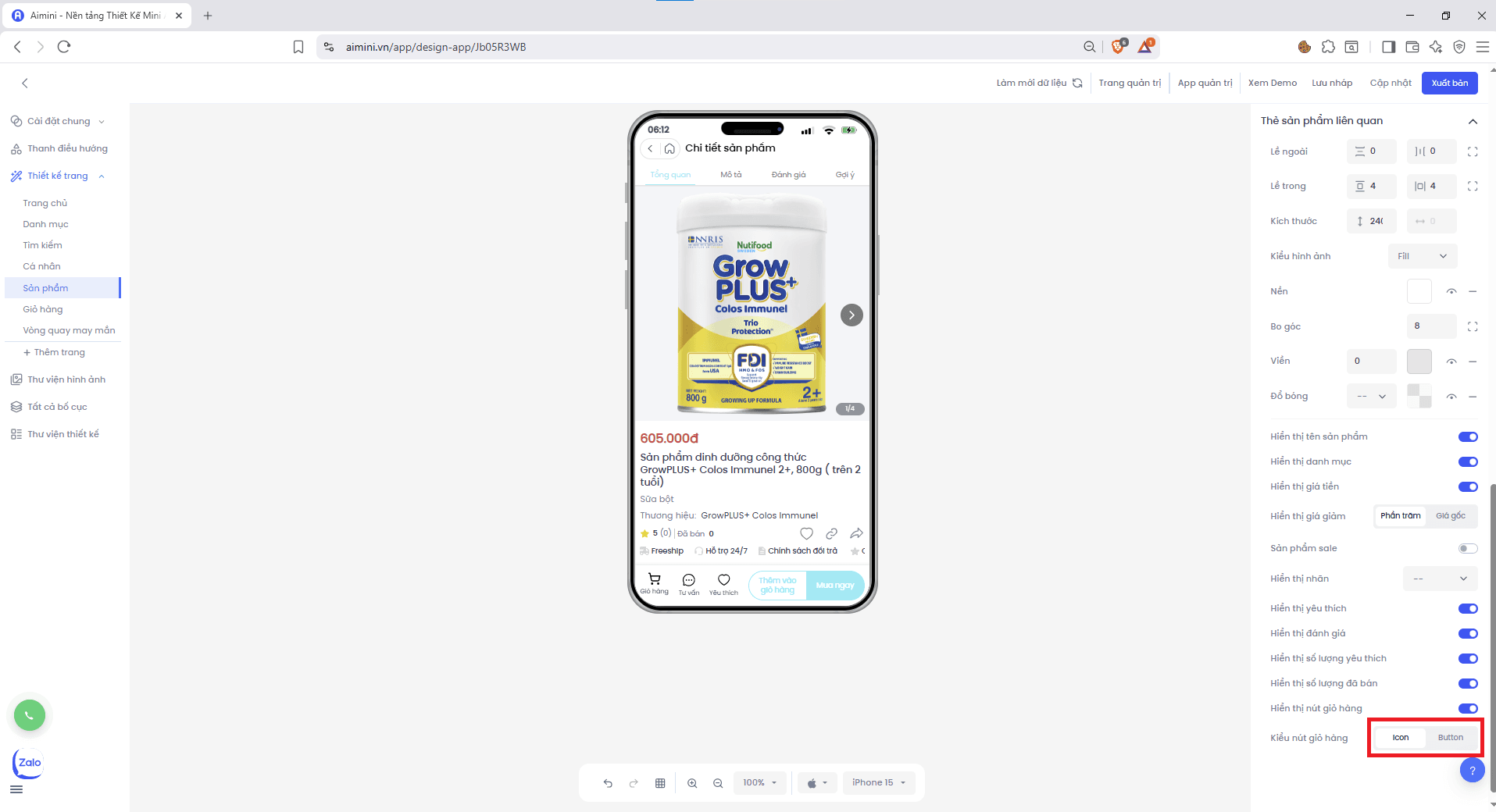Click the Xem Demo link

pos(1272,83)
